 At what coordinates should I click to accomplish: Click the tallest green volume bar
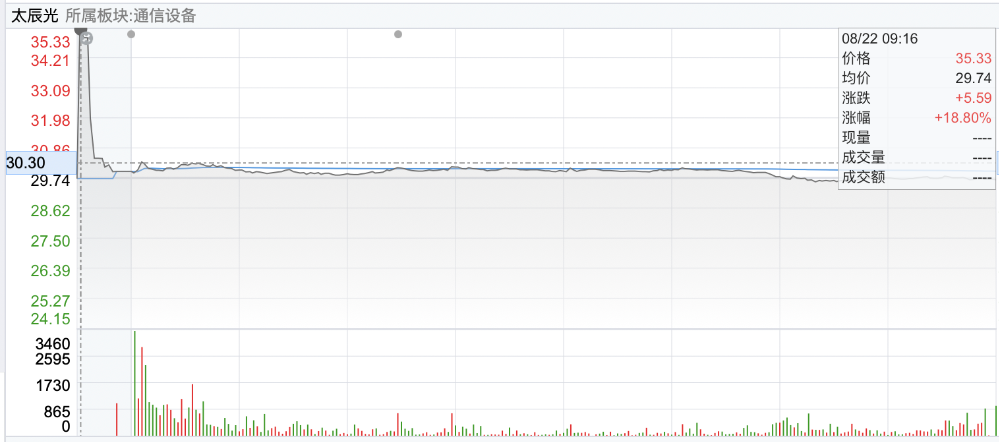click(x=135, y=383)
